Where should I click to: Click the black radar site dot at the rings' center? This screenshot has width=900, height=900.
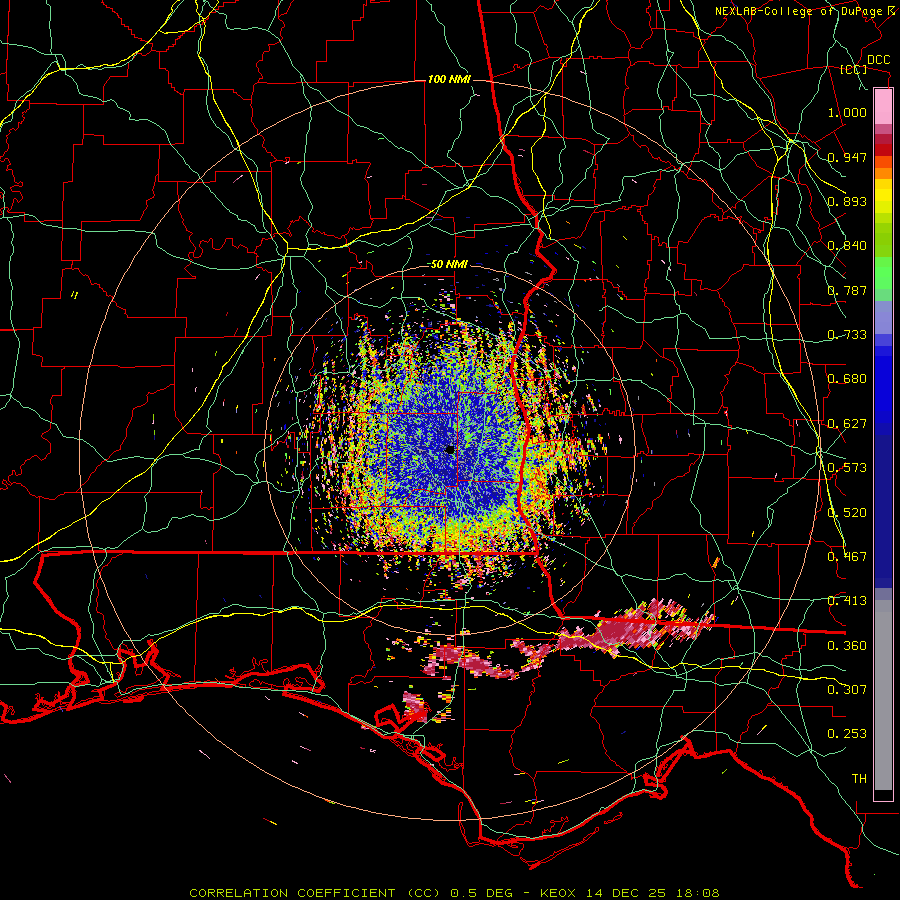(450, 449)
